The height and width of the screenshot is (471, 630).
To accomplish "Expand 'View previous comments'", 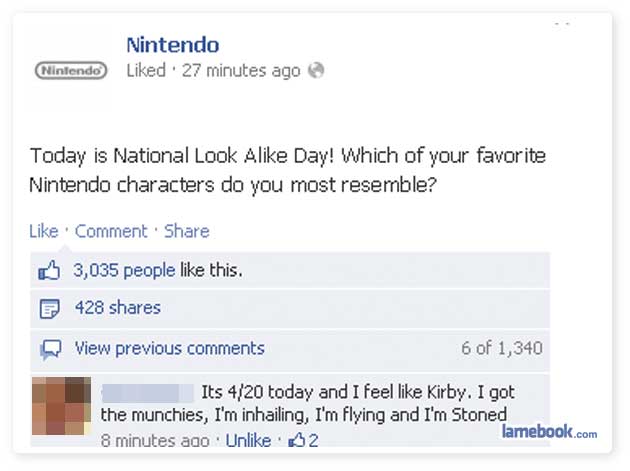I will point(169,349).
